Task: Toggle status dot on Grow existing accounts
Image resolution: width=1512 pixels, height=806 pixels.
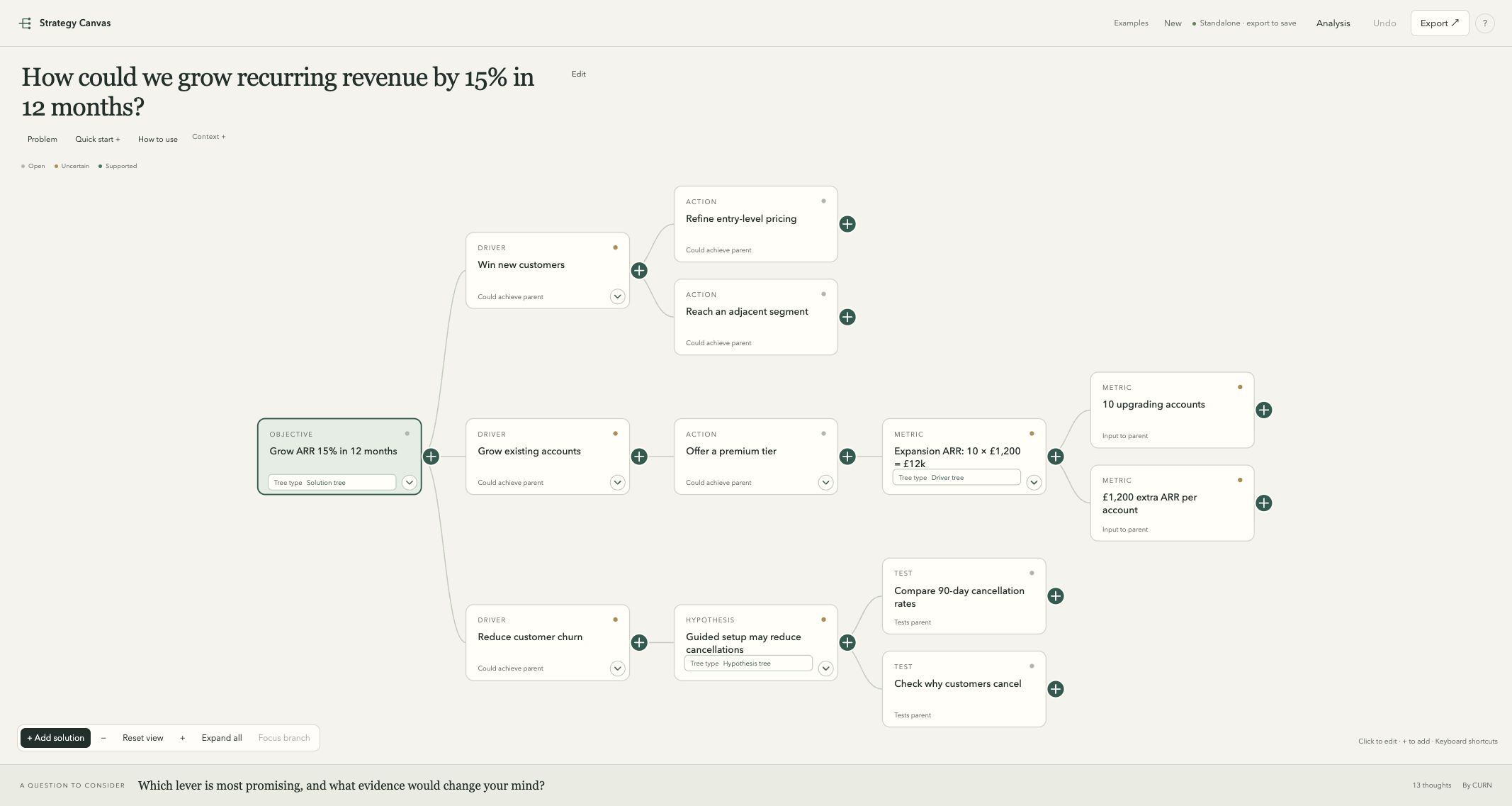Action: click(615, 433)
